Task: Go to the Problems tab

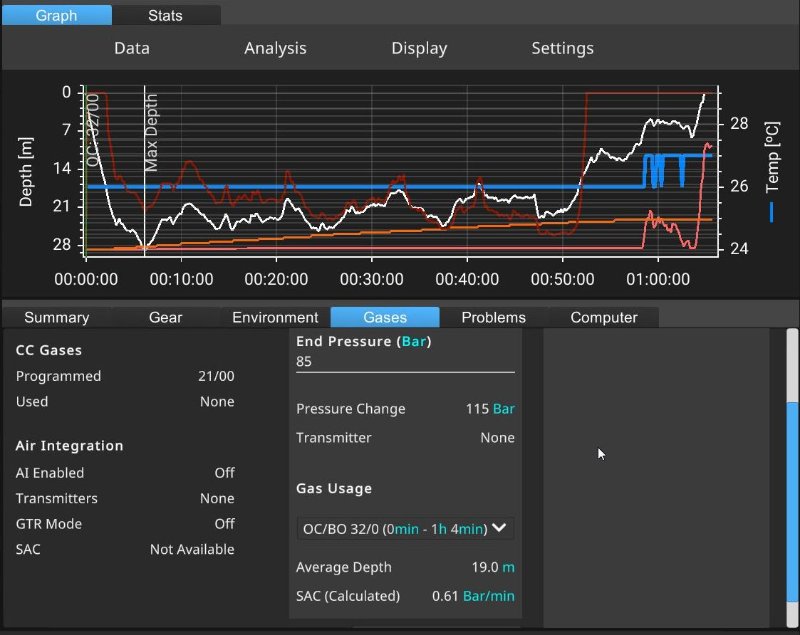Action: click(493, 317)
